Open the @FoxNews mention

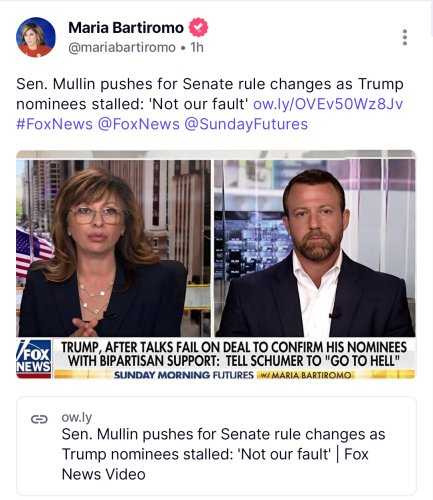(x=139, y=124)
